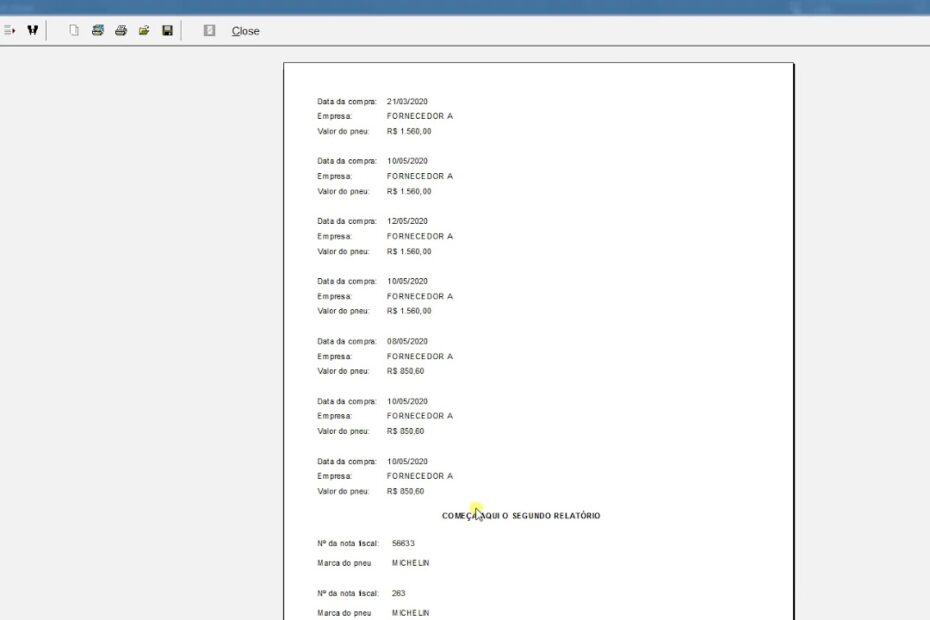This screenshot has width=930, height=620.
Task: Click the invoice number 263
Action: [399, 593]
